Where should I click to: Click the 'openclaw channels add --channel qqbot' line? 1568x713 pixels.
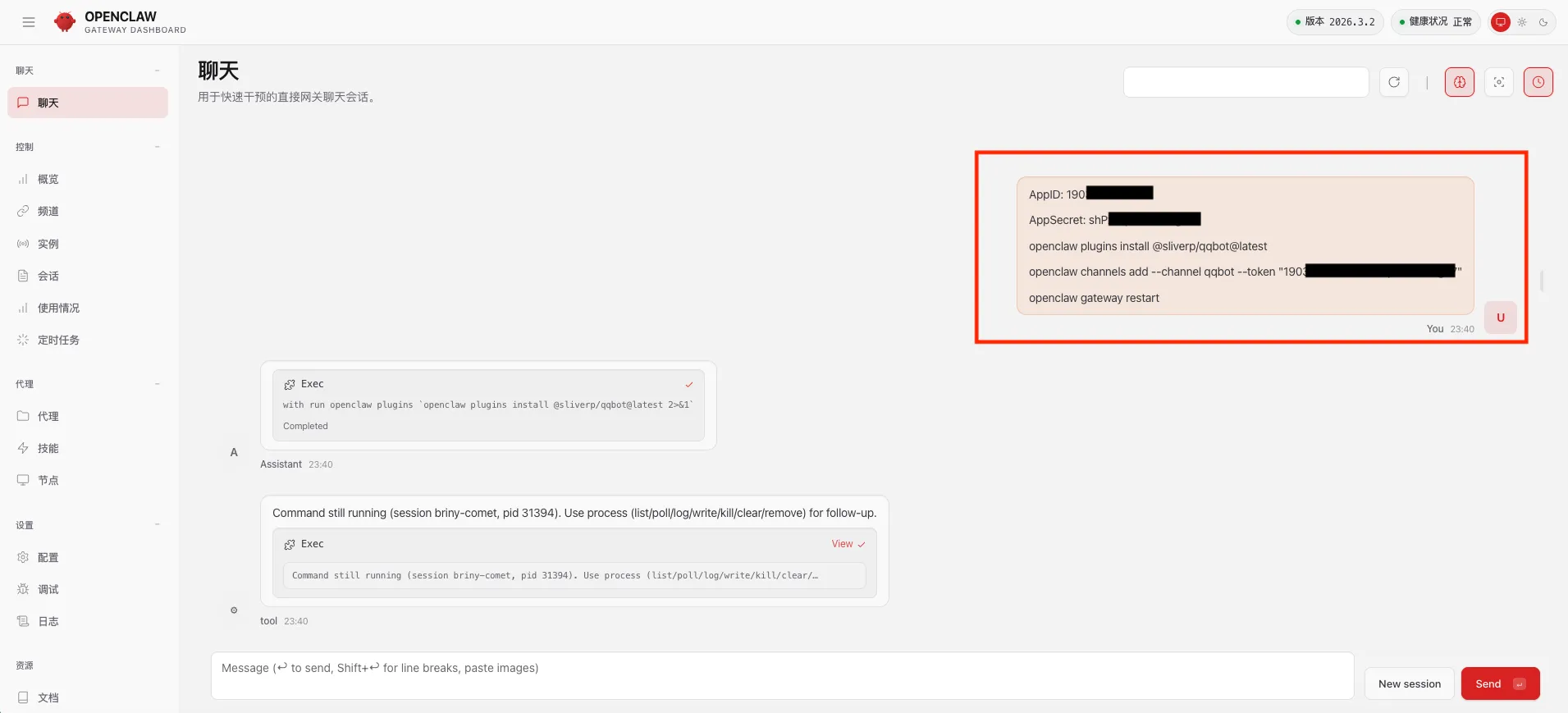1246,272
